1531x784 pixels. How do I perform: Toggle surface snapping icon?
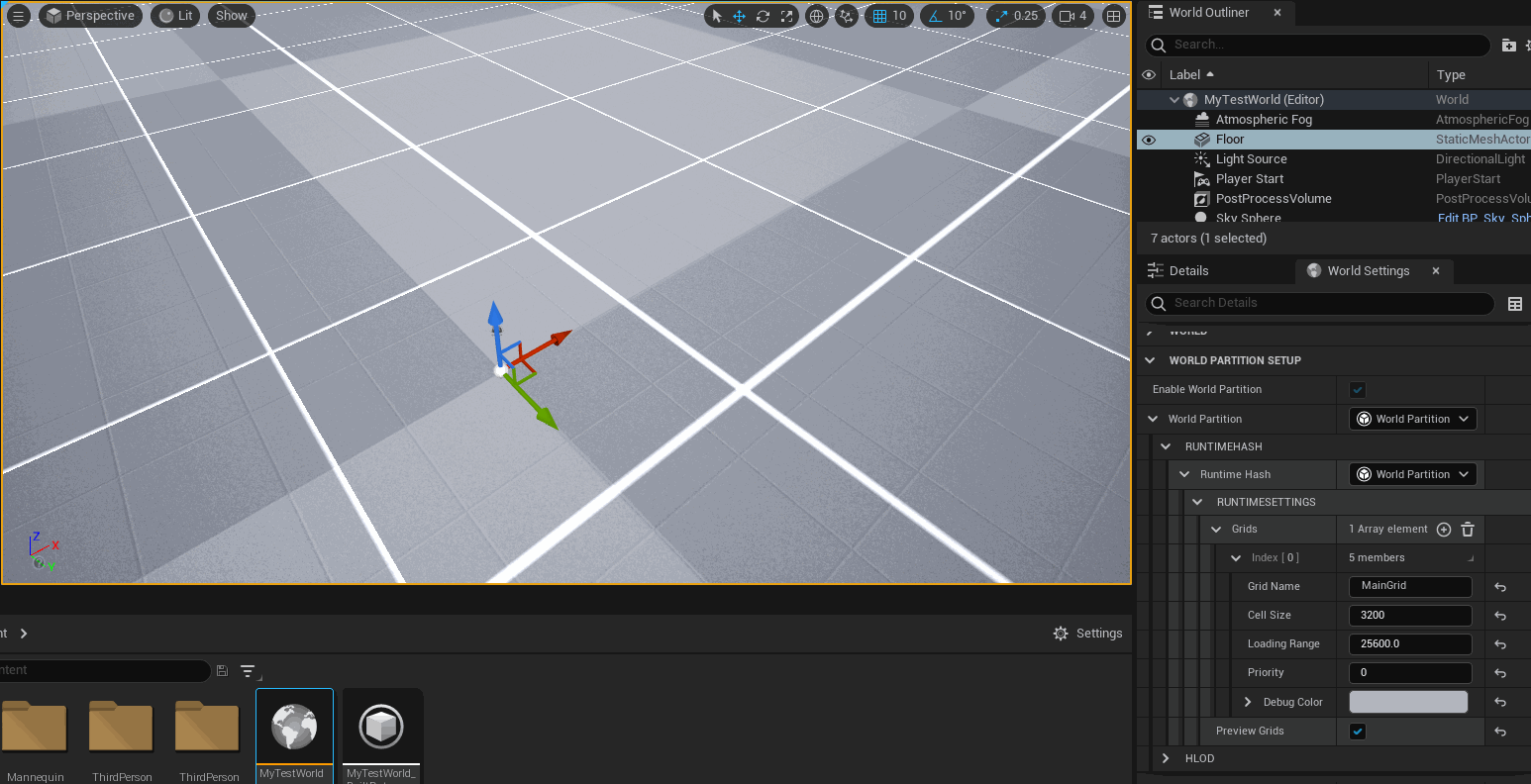pyautogui.click(x=847, y=16)
